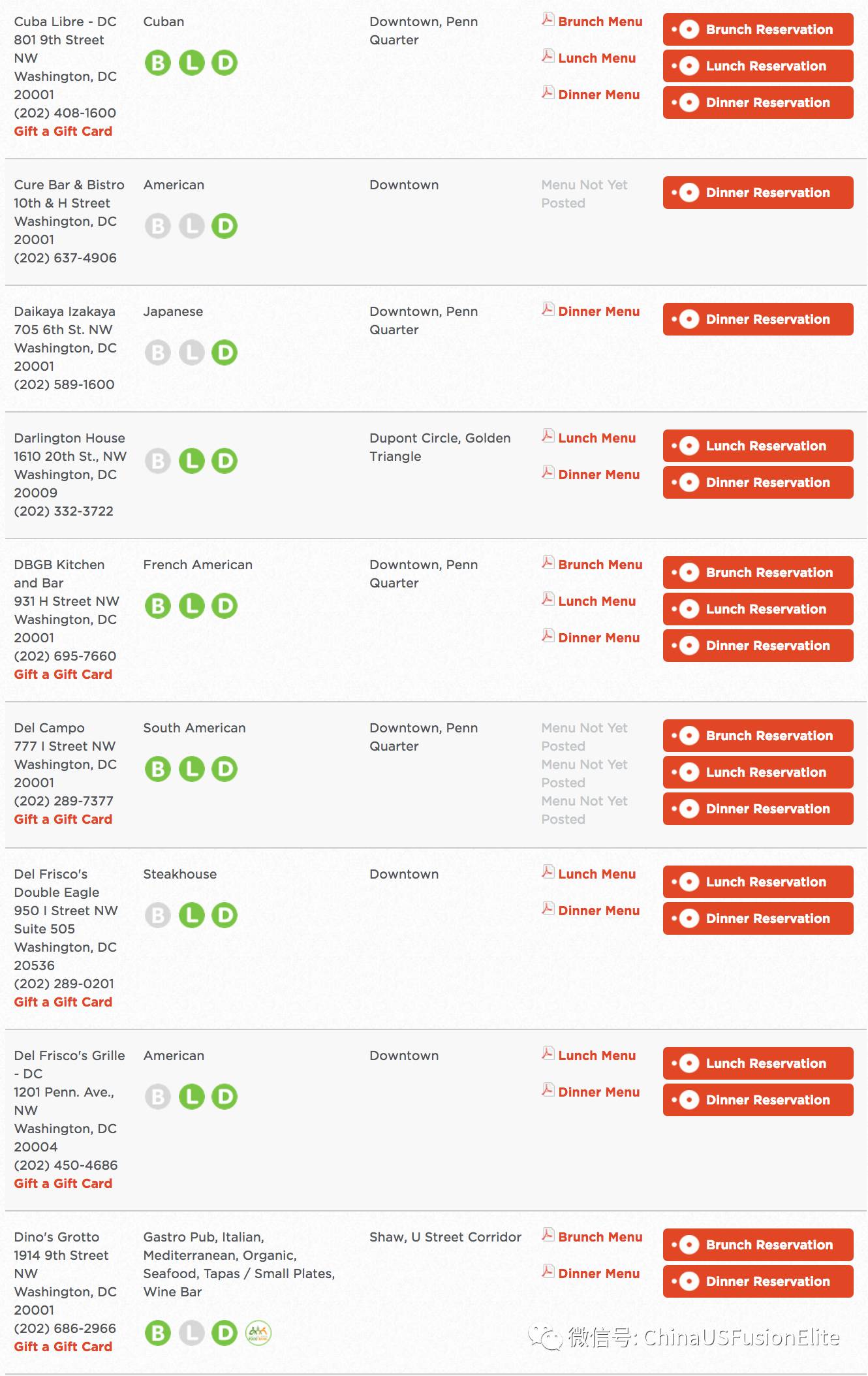Open Del Frisco's Double Eagle Dinner Menu
This screenshot has height=1376, width=868.
(x=598, y=911)
